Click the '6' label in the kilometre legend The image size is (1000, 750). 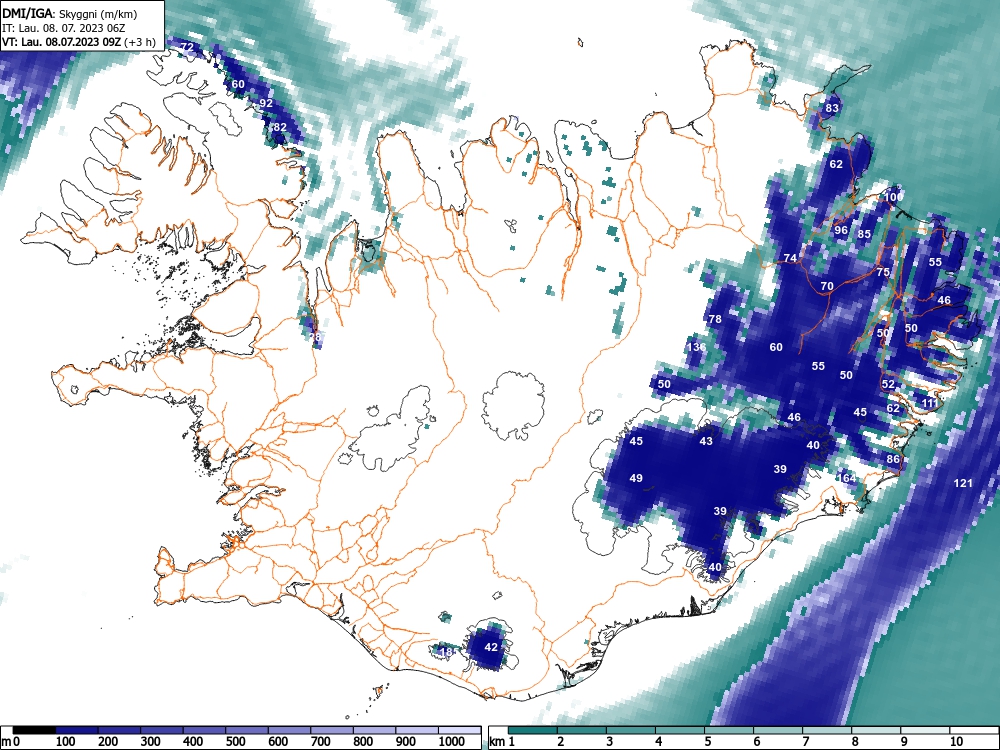756,742
